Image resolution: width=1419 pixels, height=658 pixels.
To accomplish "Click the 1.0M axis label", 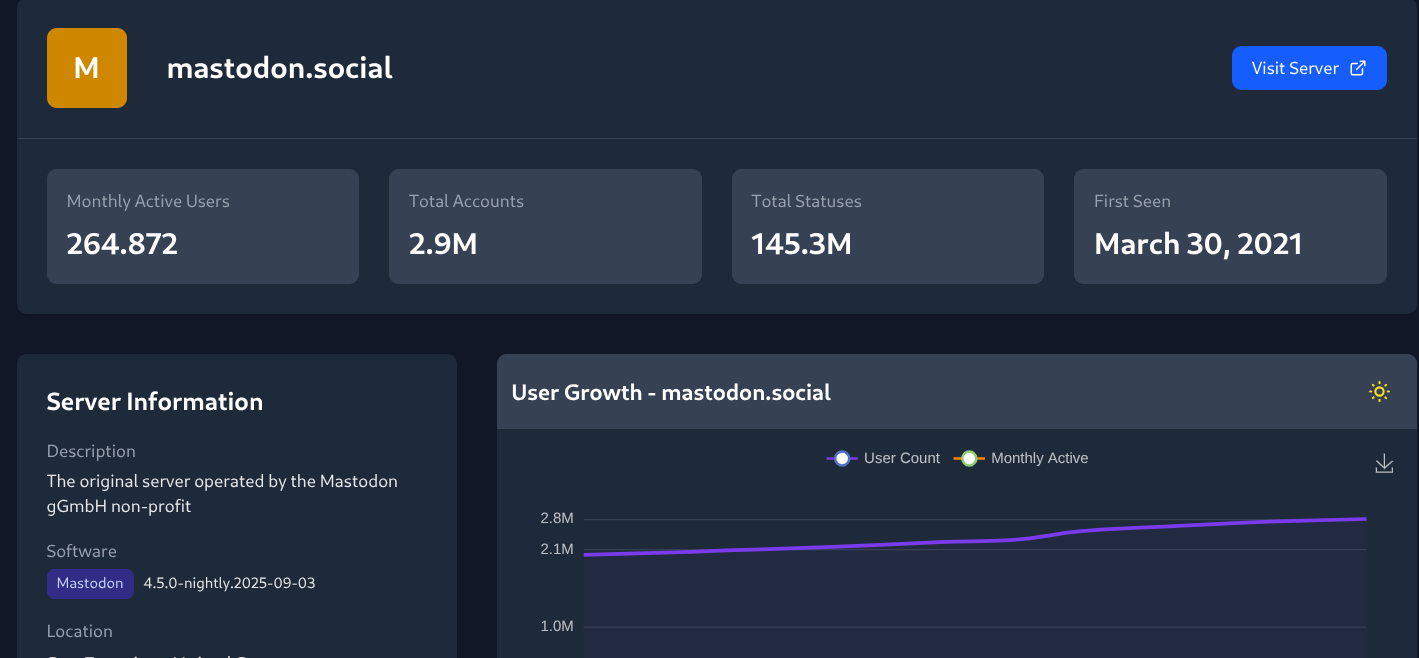I will tap(557, 627).
